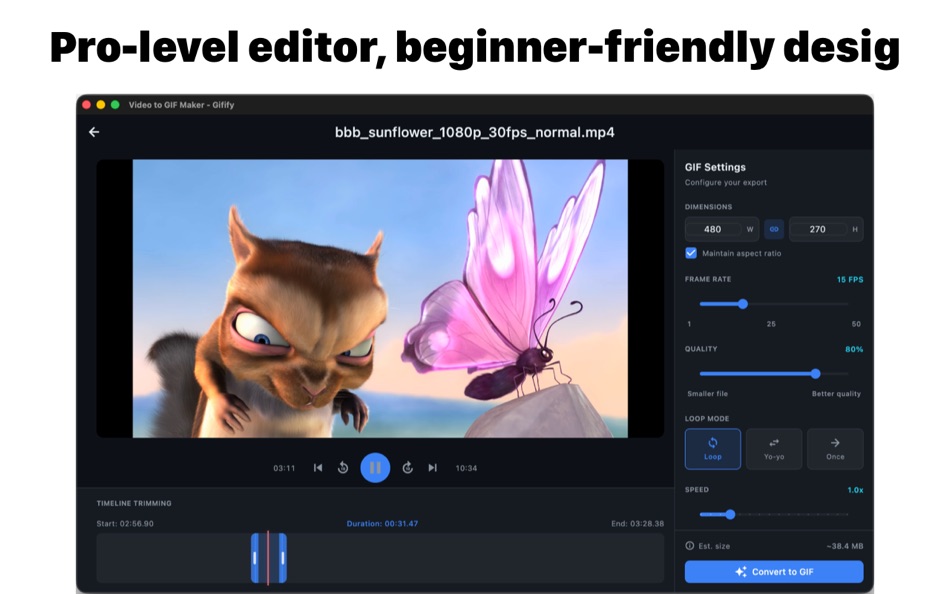Viewport: 950px width, 594px height.
Task: Click the width field showing 480
Action: coord(711,229)
